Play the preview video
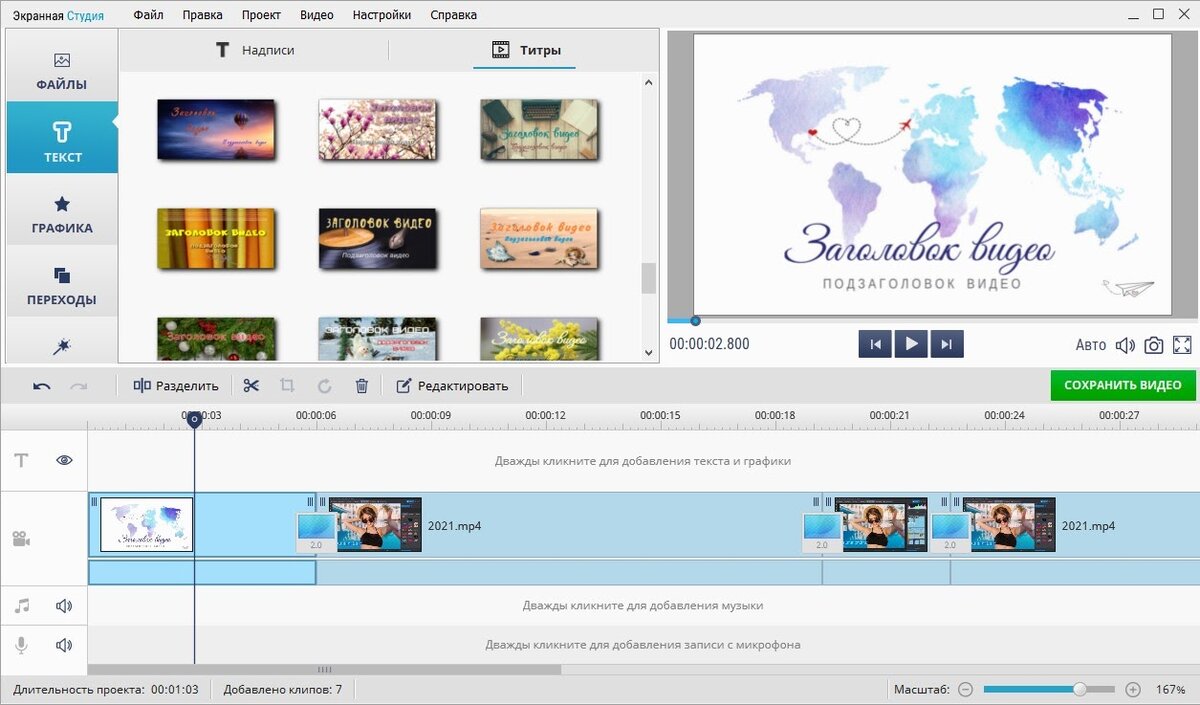This screenshot has width=1200, height=705. pos(911,344)
